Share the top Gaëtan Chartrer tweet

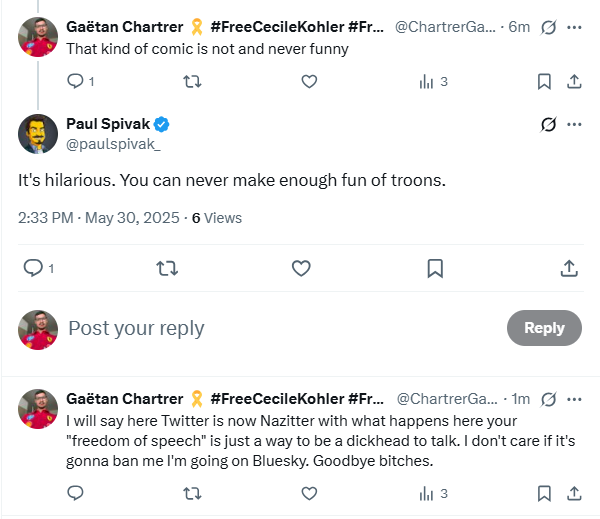pos(574,81)
